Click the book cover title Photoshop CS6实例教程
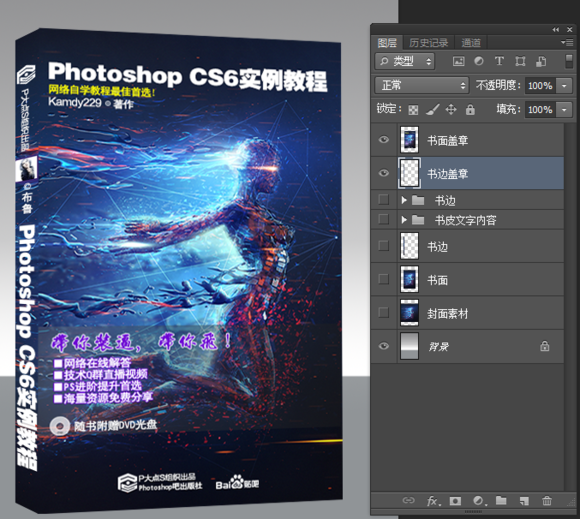Image resolution: width=580 pixels, height=519 pixels. (x=188, y=77)
